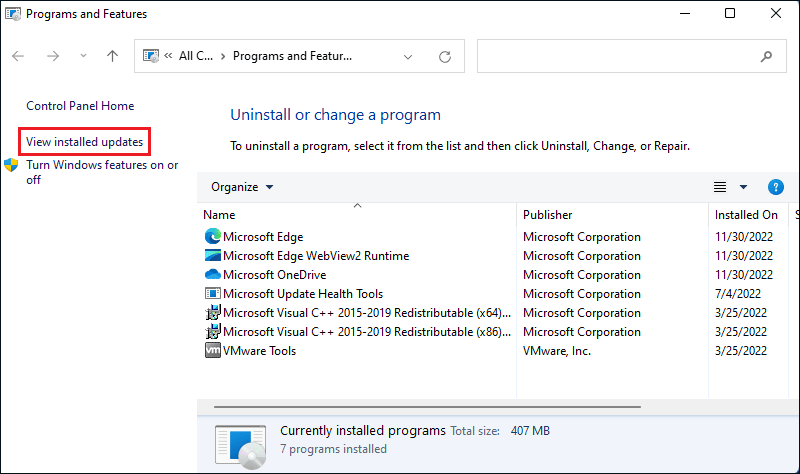Click inside the search box
The image size is (800, 474).
632,56
